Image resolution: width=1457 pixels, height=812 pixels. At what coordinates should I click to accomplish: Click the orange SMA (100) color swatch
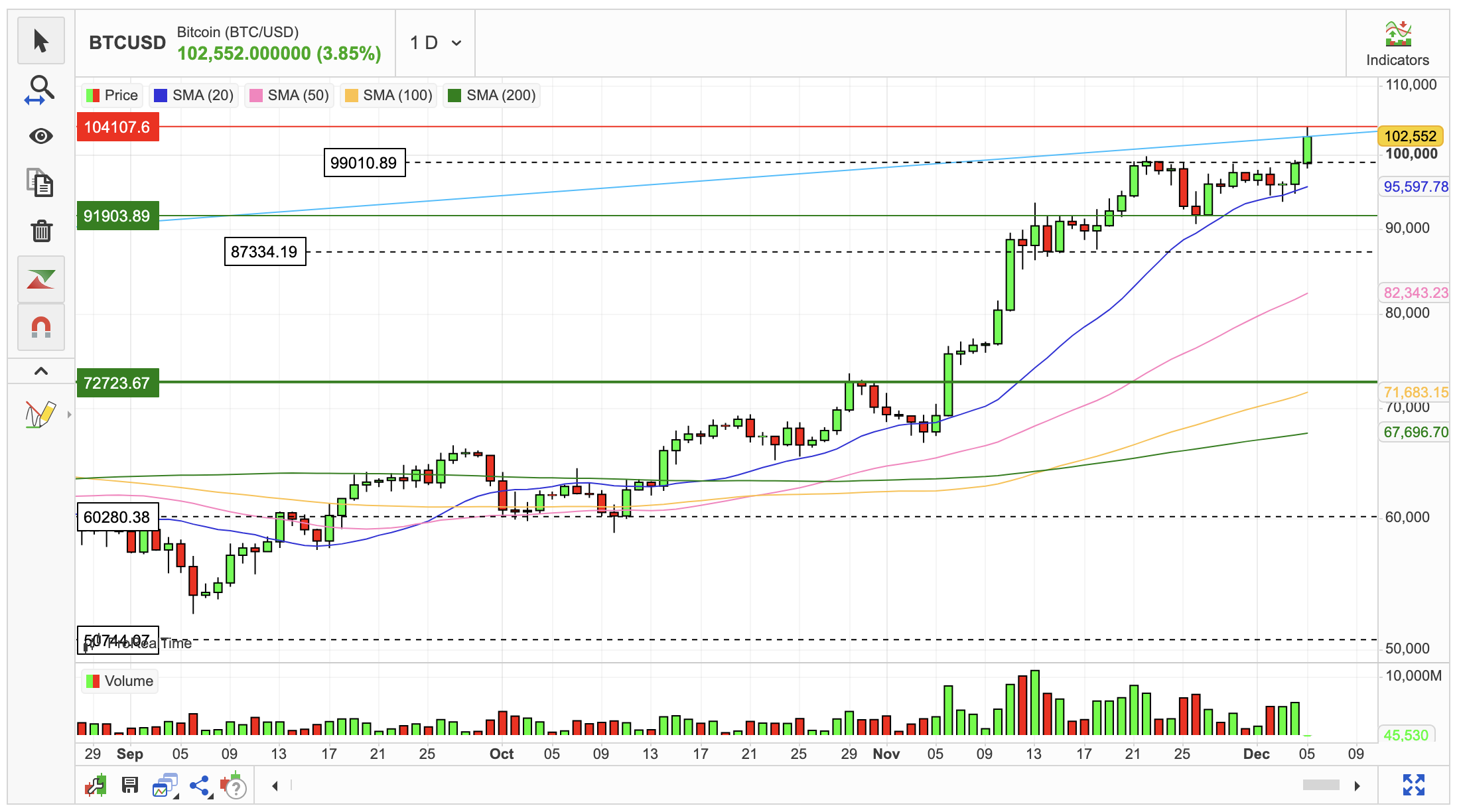351,96
